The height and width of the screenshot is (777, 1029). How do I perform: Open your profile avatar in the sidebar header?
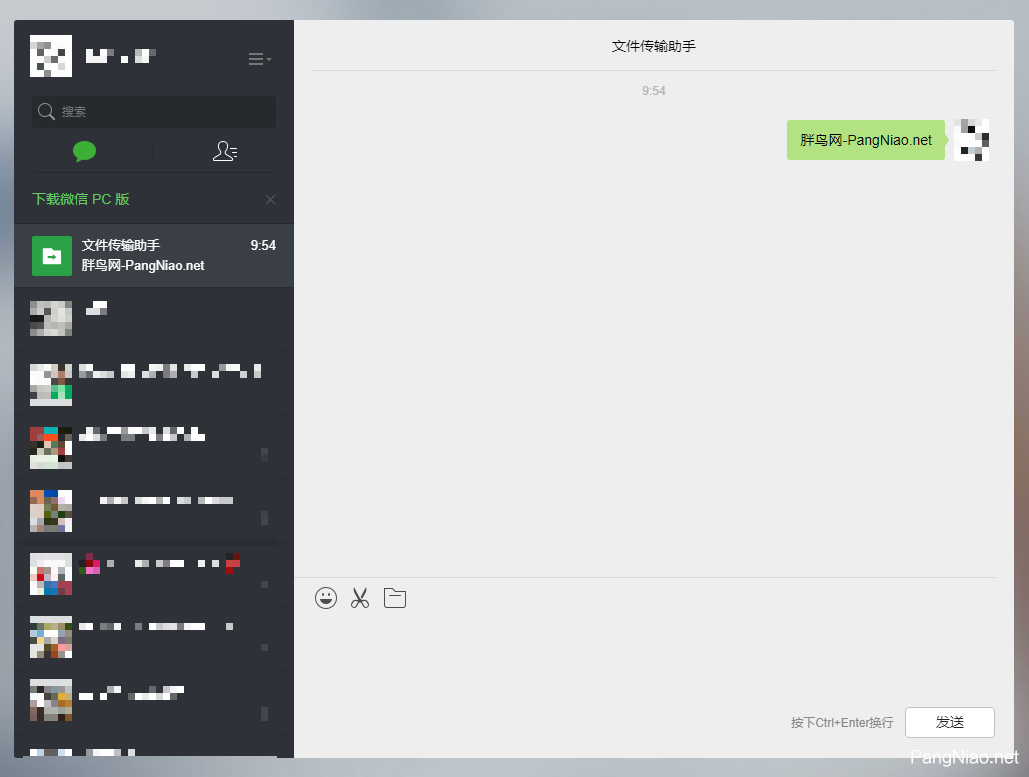(x=51, y=56)
